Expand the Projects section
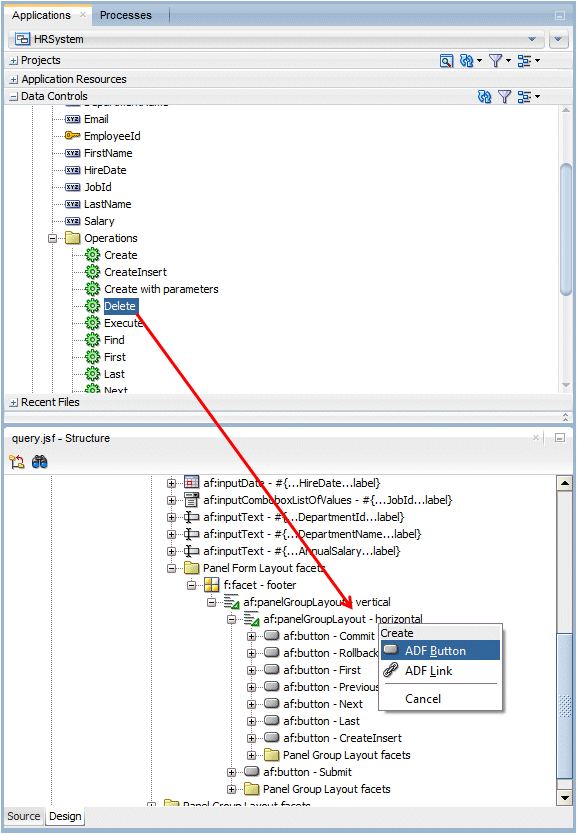The image size is (577, 834). (14, 61)
